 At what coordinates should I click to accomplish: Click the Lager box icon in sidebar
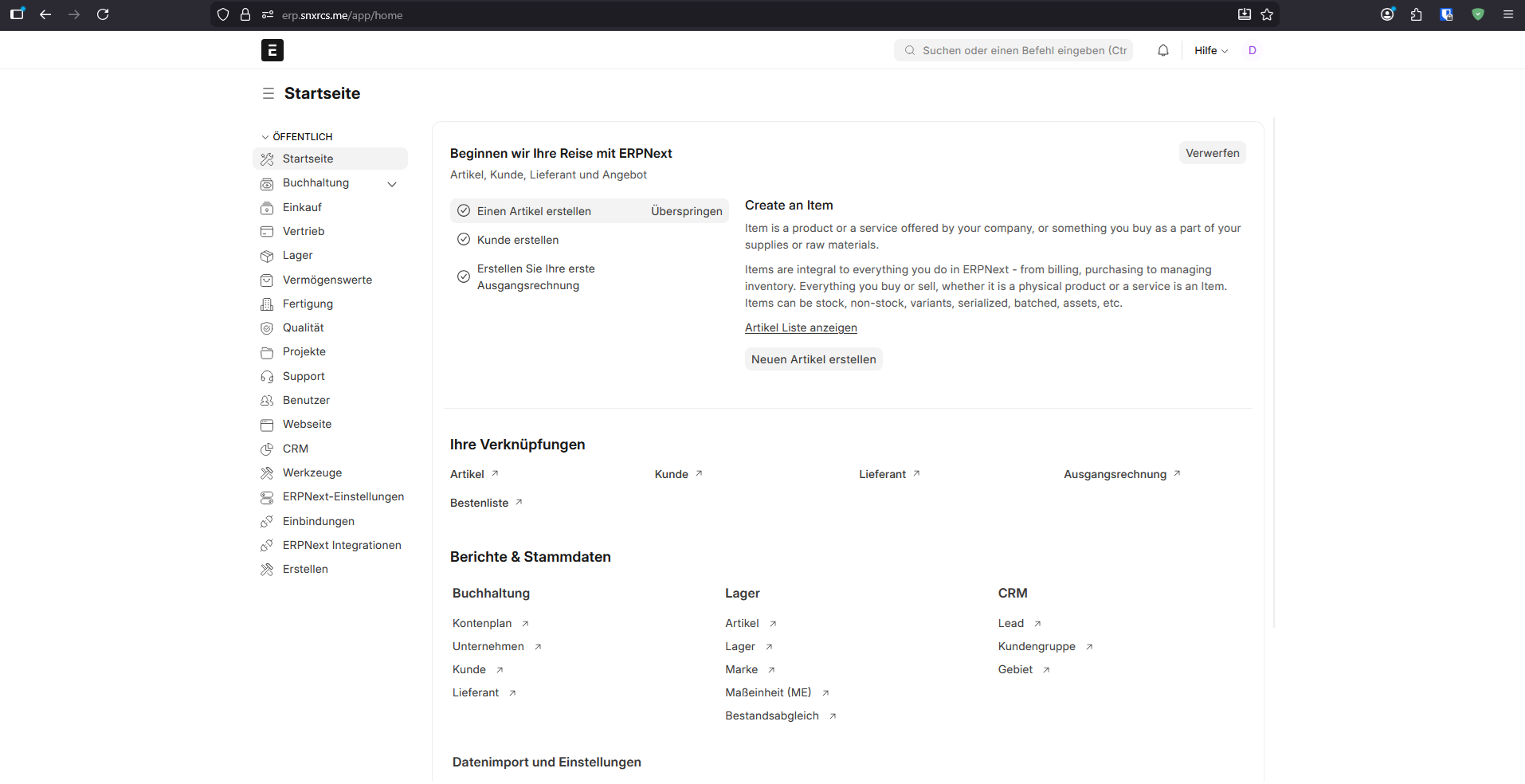coord(267,256)
